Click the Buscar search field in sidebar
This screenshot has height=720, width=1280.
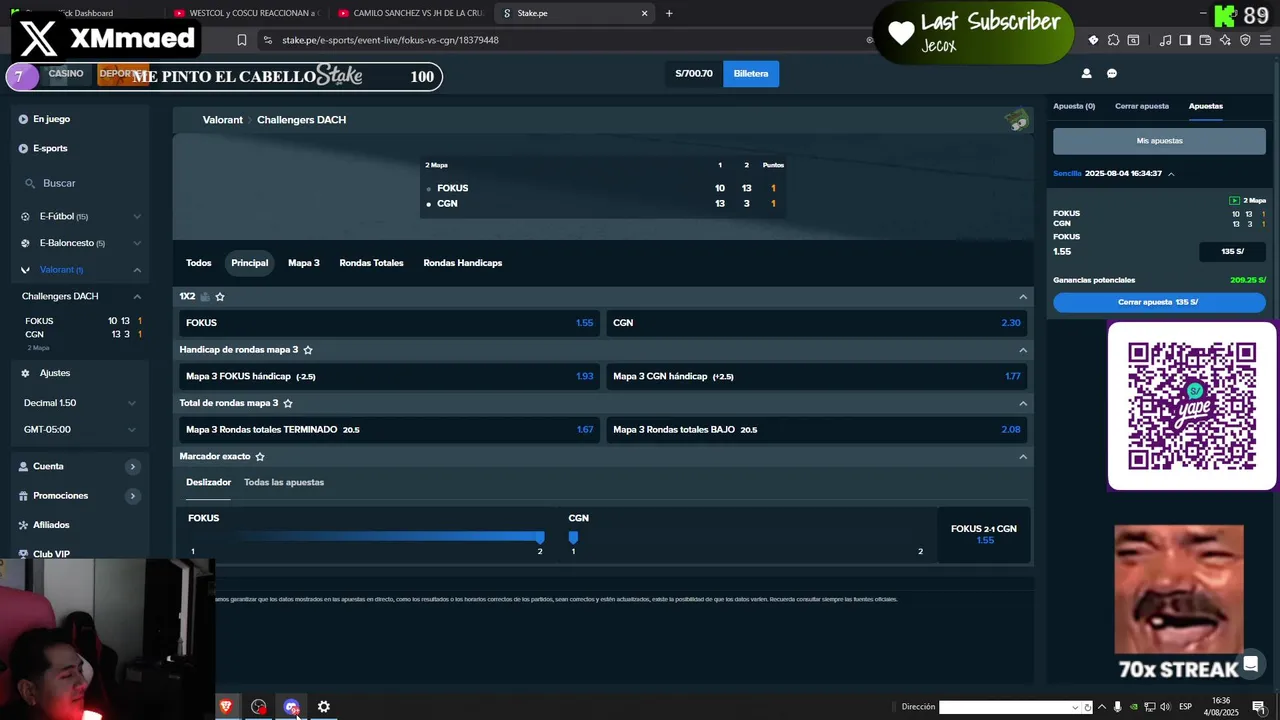[x=80, y=184]
